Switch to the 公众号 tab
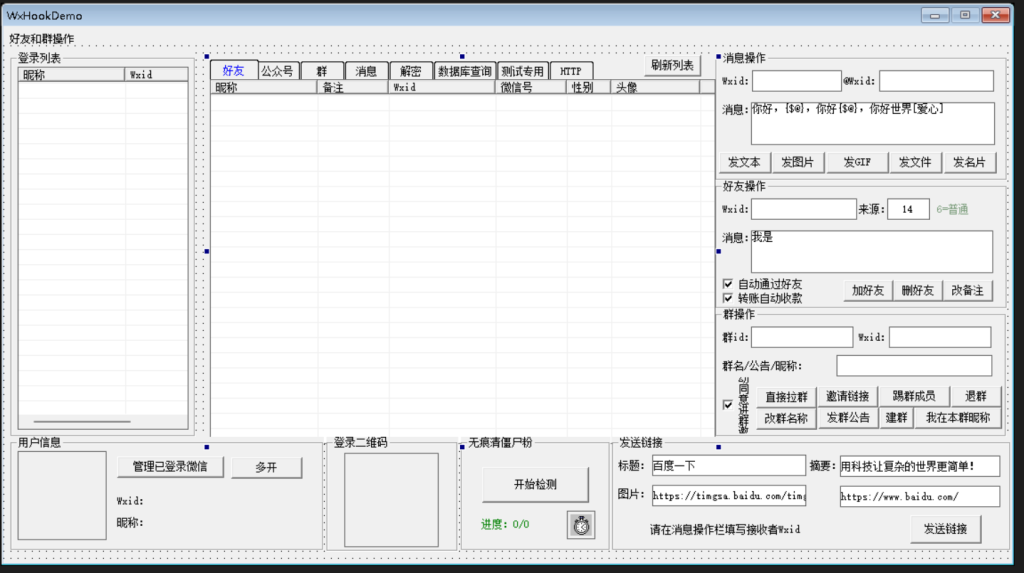 278,71
